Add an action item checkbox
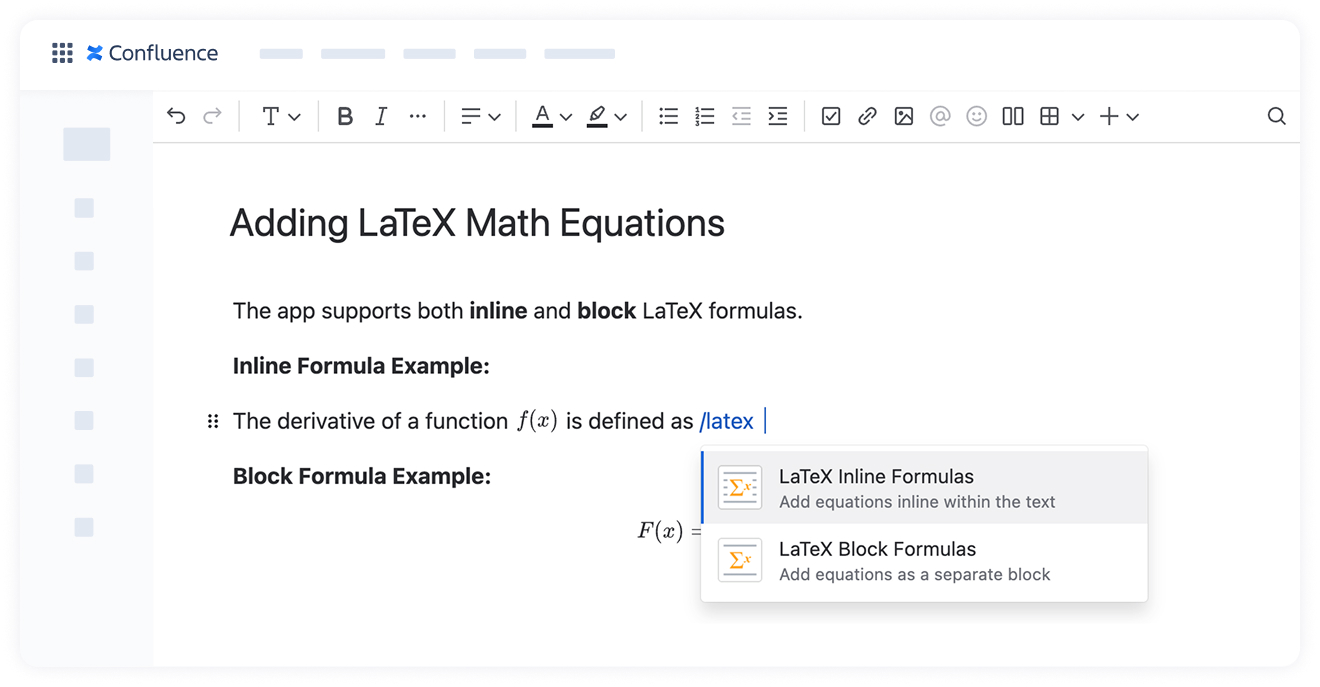The height and width of the screenshot is (687, 1320). 830,116
